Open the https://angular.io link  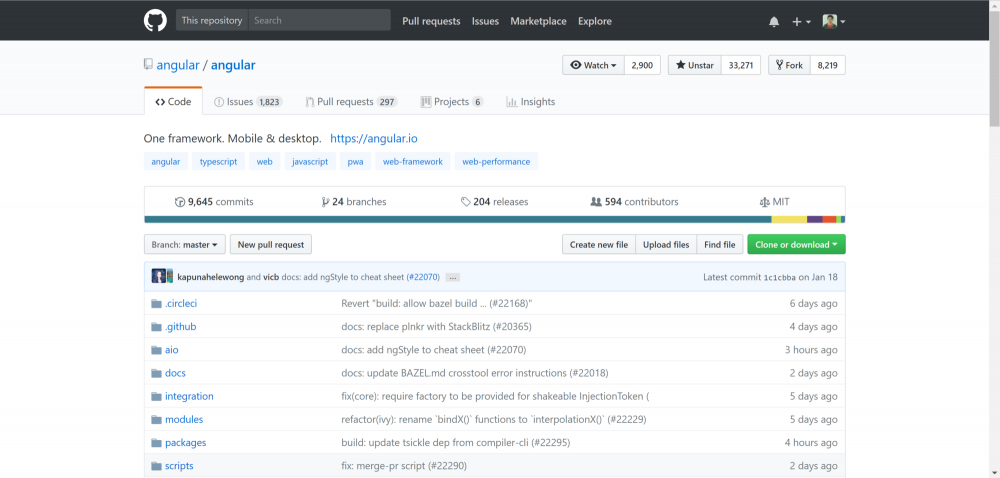[374, 138]
